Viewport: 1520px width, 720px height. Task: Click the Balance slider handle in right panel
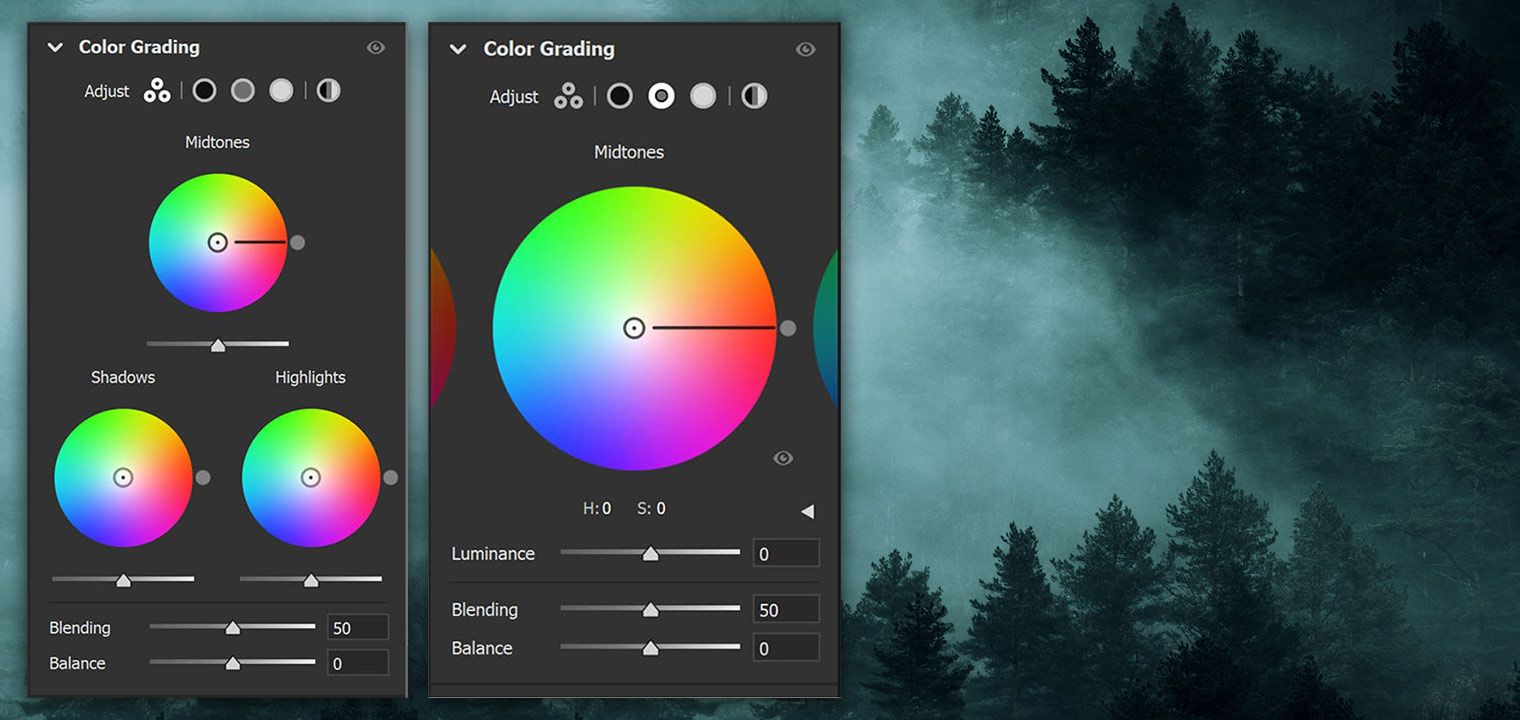(x=651, y=647)
